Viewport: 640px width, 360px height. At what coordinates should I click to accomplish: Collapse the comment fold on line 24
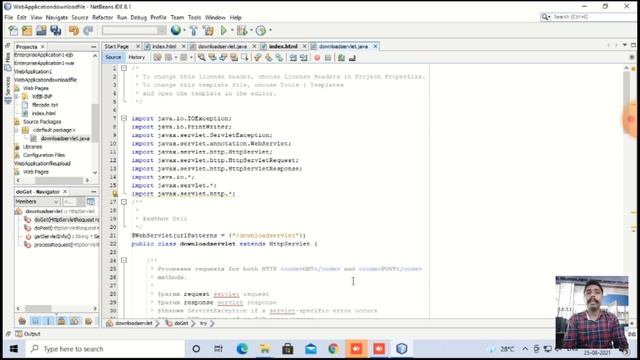point(124,260)
